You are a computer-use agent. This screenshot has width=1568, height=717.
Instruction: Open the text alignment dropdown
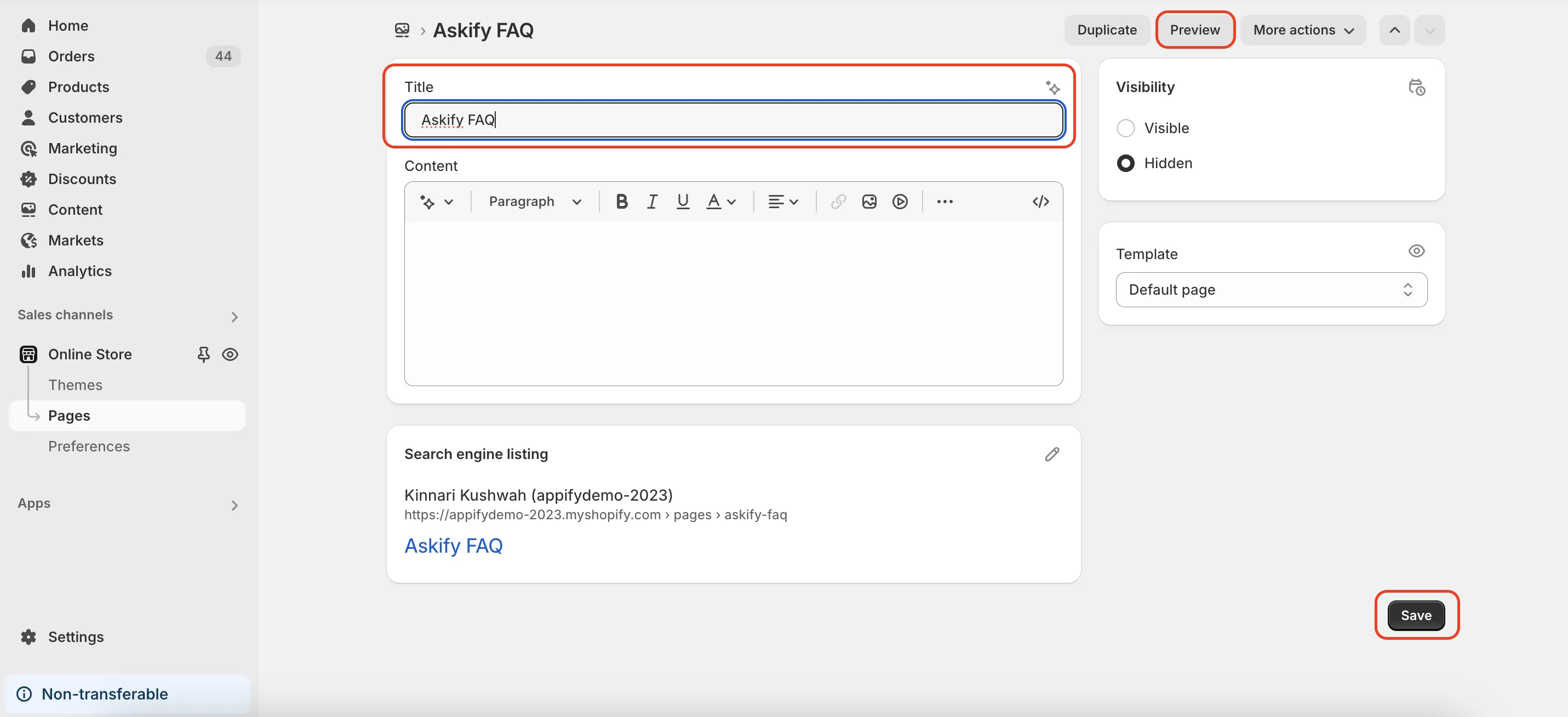pyautogui.click(x=783, y=202)
